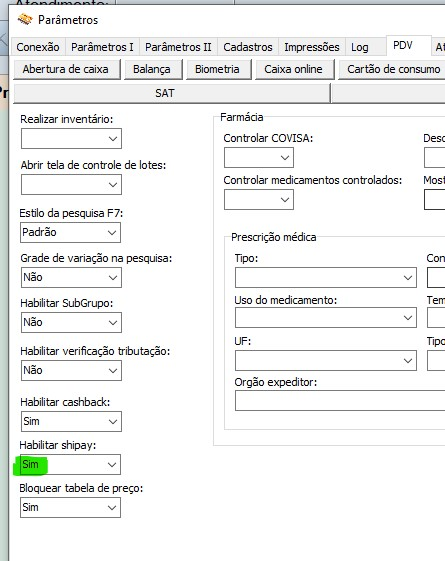
Task: Open the Parâmetros I tab
Action: (x=102, y=47)
